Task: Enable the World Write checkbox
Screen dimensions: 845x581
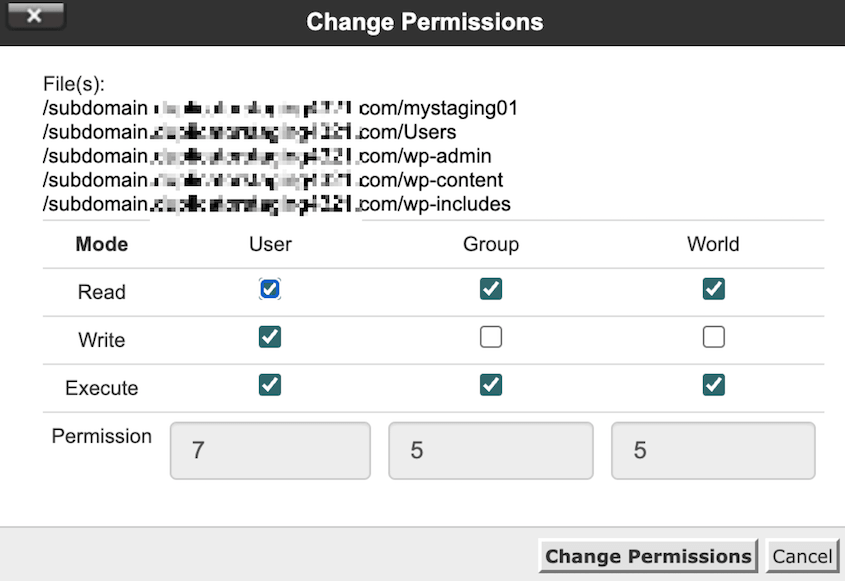Action: tap(713, 337)
